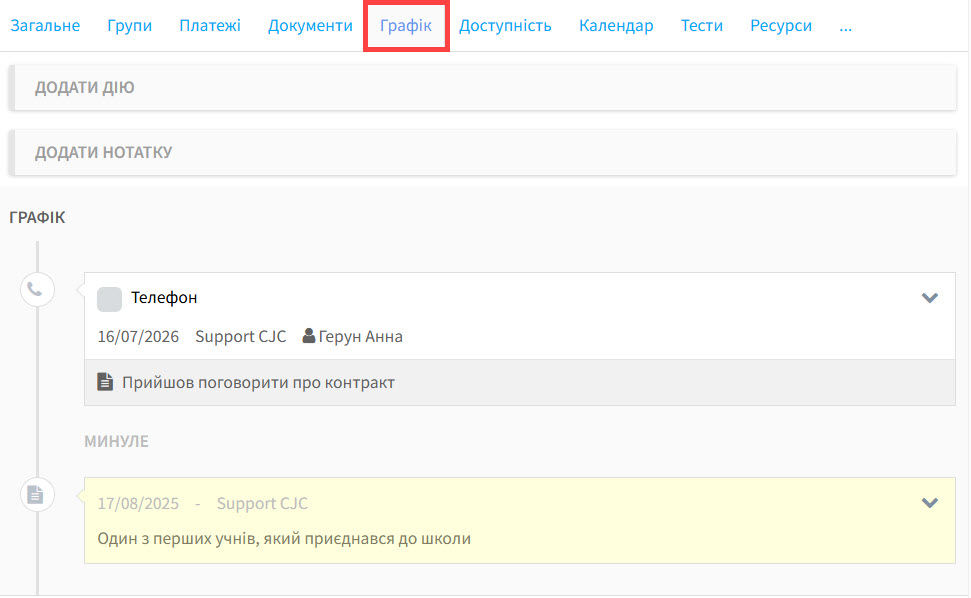Click Support CJC in the yellow note

[263, 504]
